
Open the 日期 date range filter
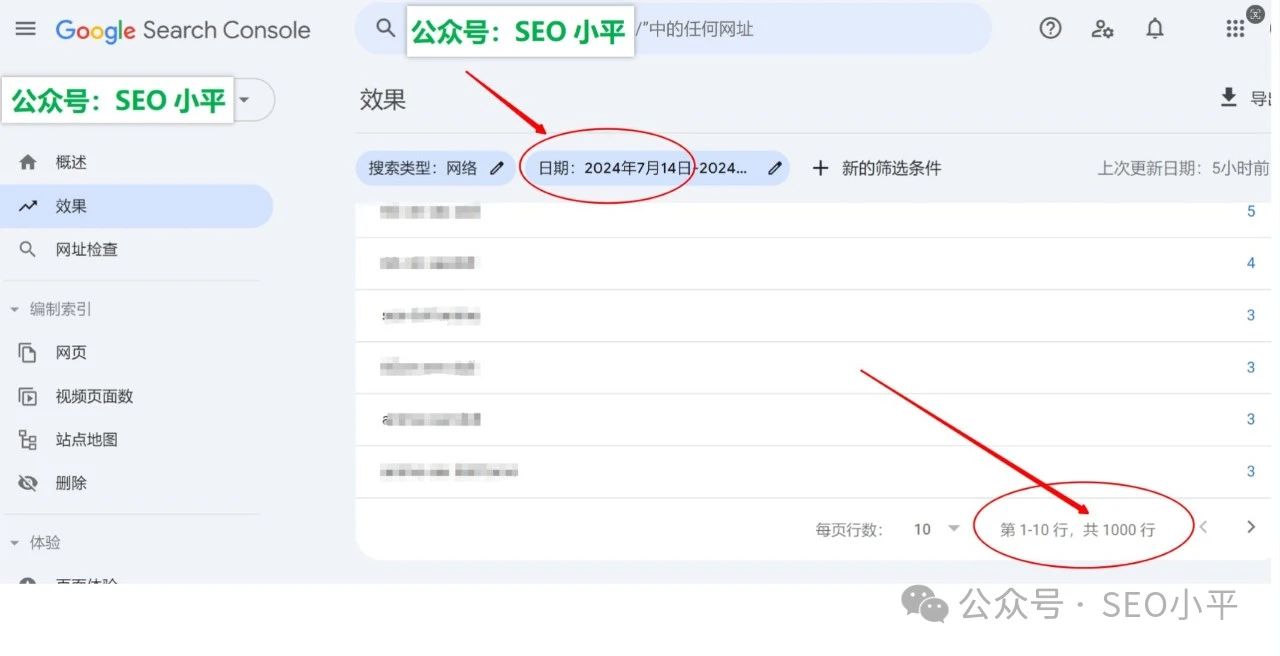click(658, 168)
